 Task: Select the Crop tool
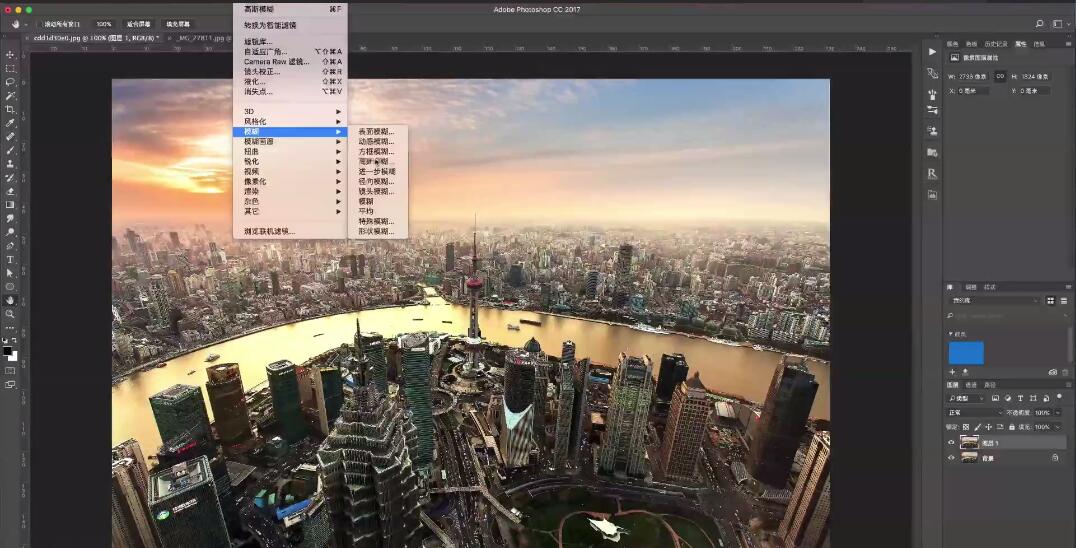point(10,109)
